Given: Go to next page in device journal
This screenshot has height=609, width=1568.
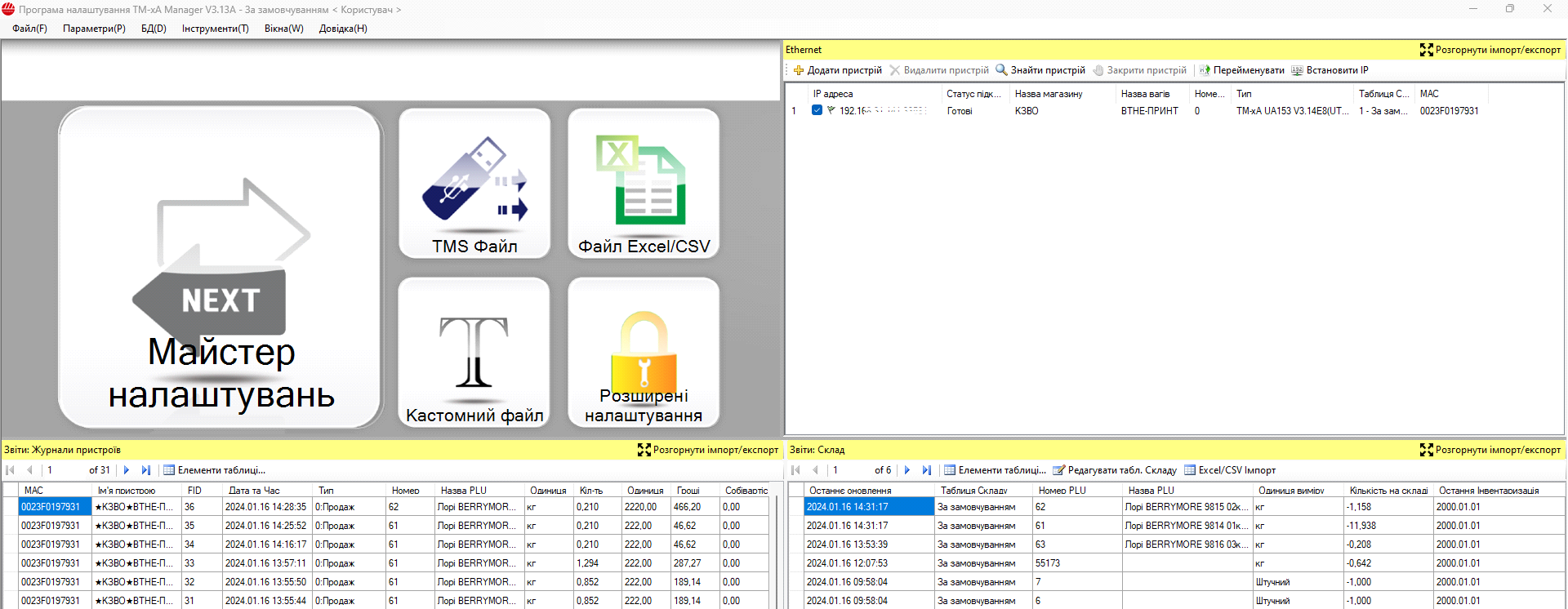Looking at the screenshot, I should (x=127, y=470).
